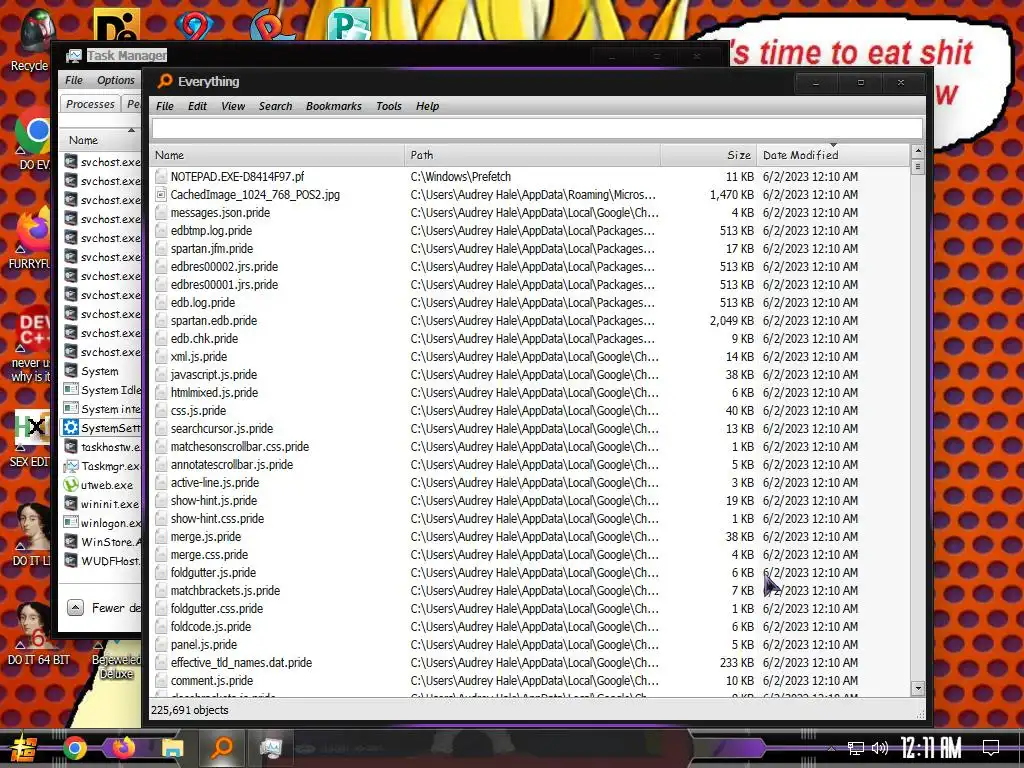
Task: Select the file icon of active-line.js.pride
Action: 161,483
